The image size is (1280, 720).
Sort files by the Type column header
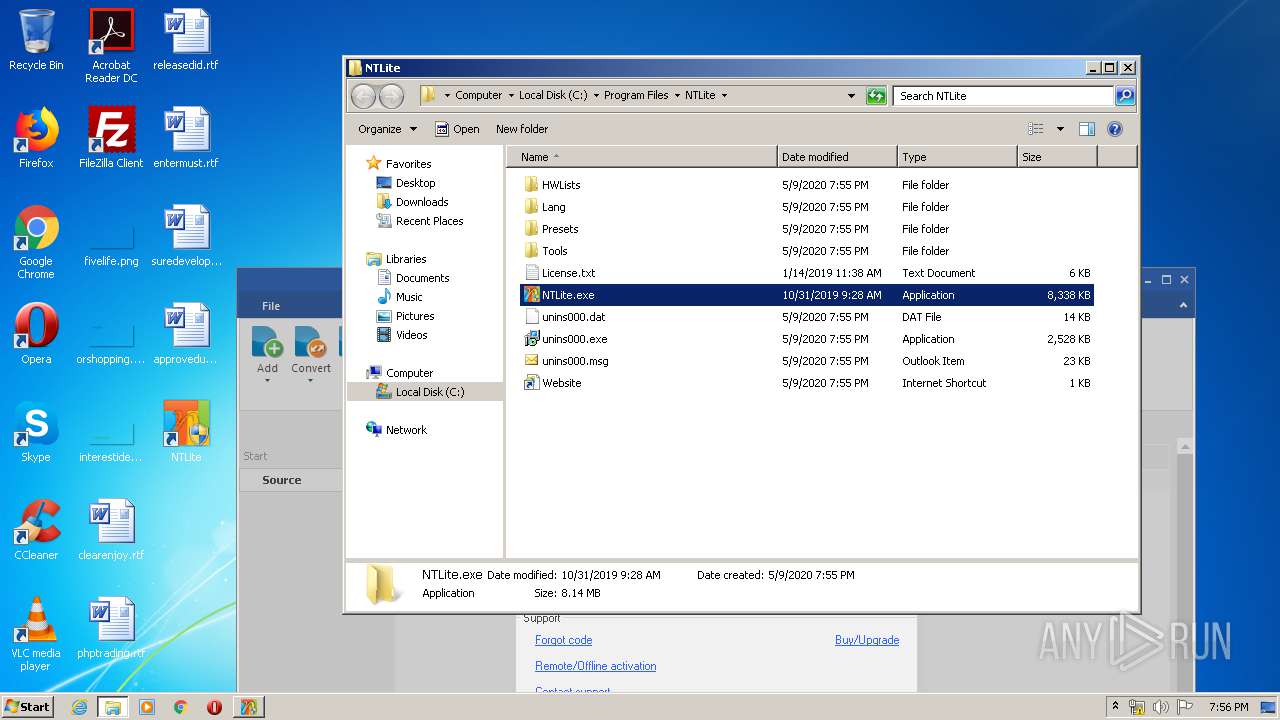tap(957, 157)
